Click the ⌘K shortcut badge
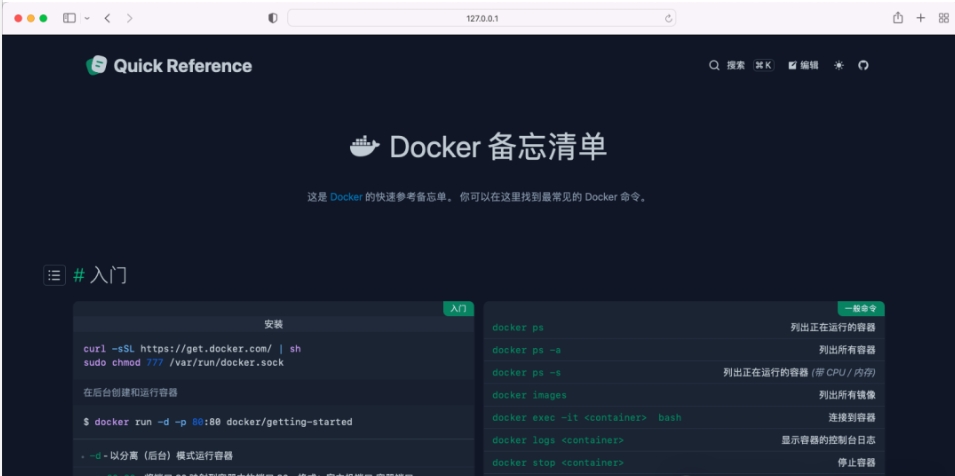This screenshot has width=955, height=476. pos(763,65)
